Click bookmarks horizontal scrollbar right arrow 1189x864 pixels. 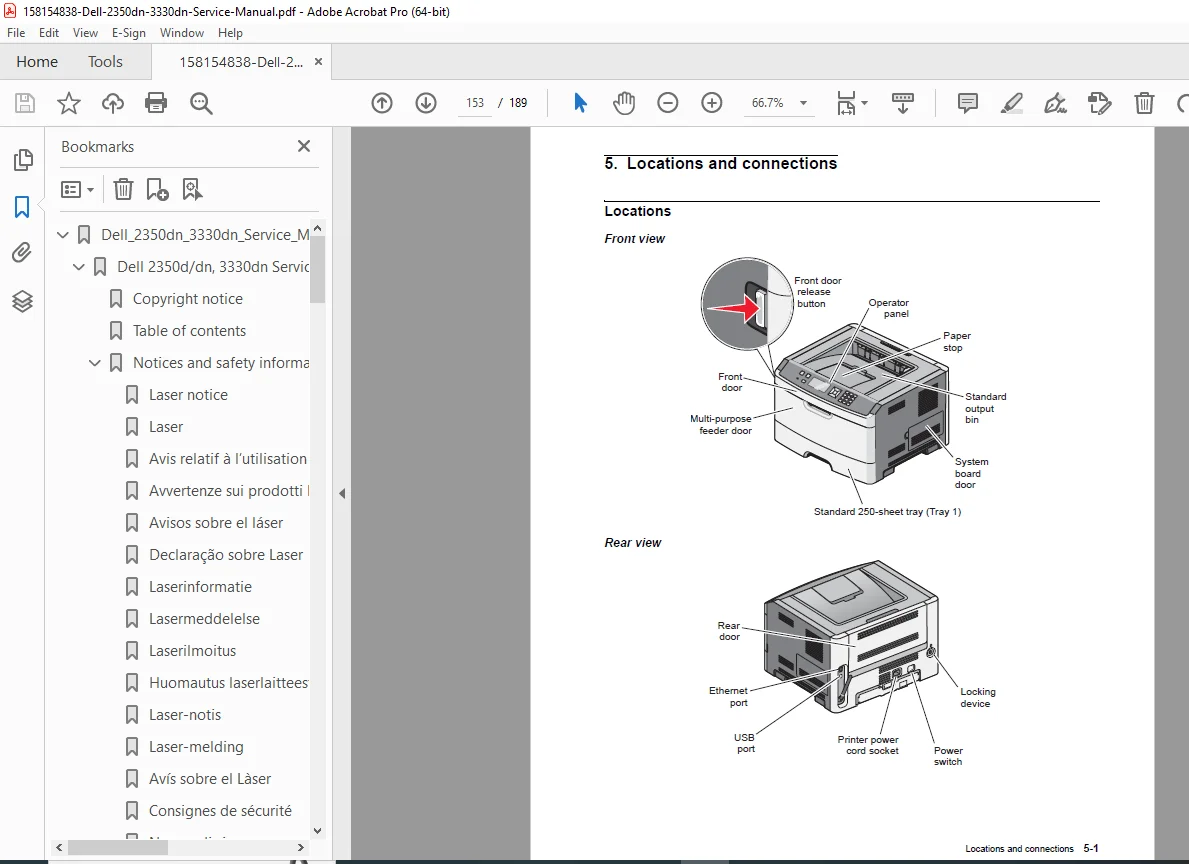(x=301, y=847)
